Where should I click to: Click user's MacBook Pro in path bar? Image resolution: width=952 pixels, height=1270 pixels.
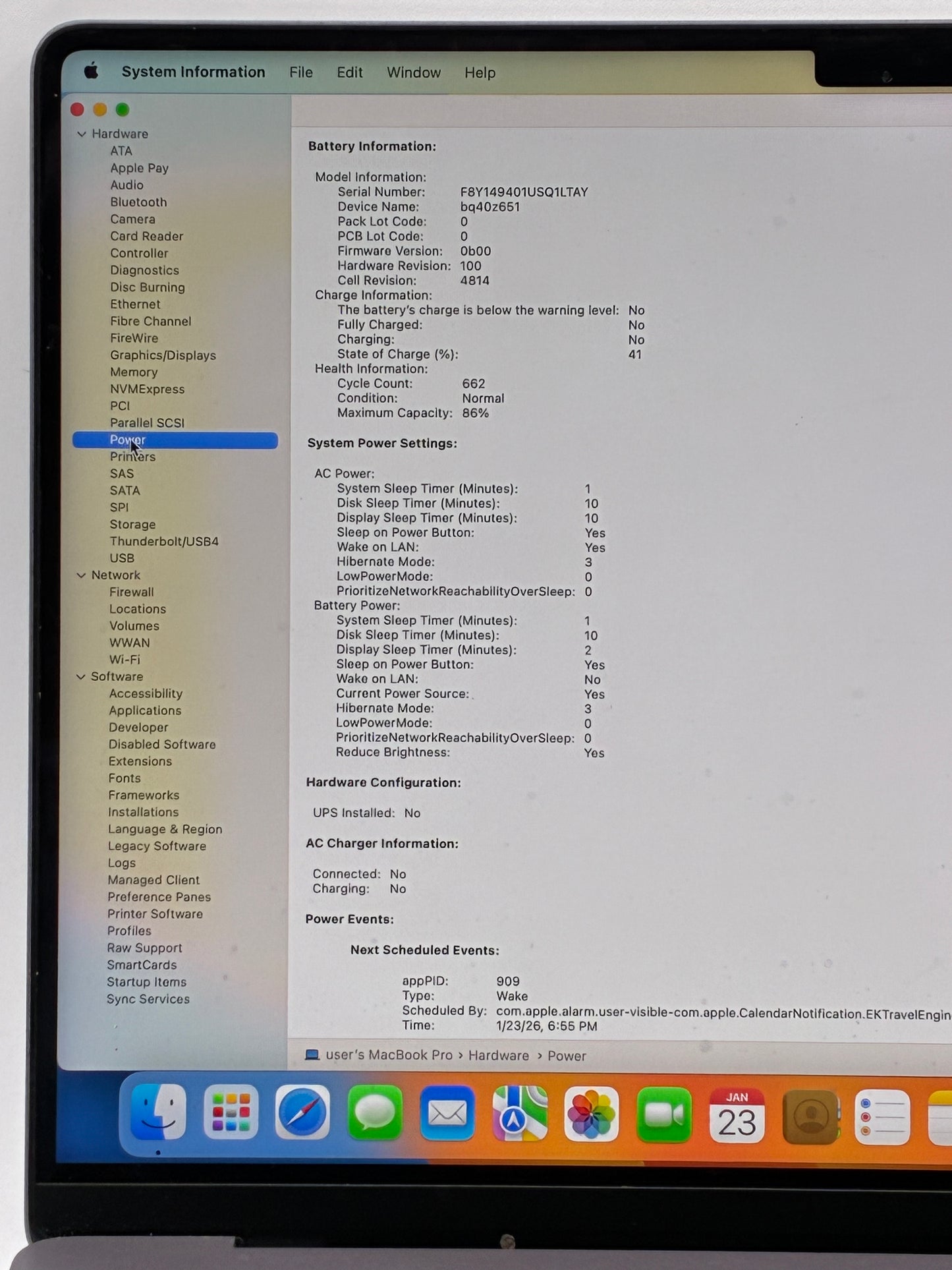[x=389, y=1054]
